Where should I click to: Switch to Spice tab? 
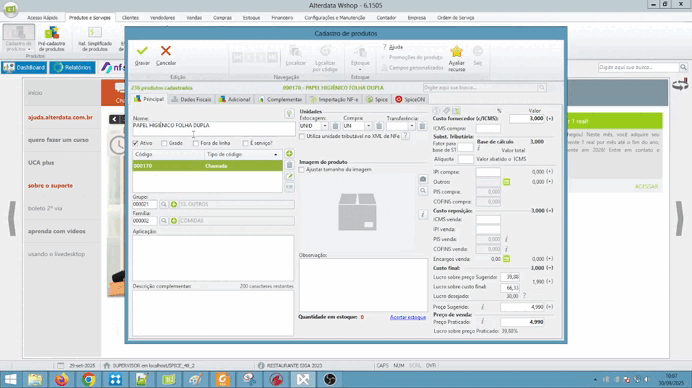tap(377, 99)
